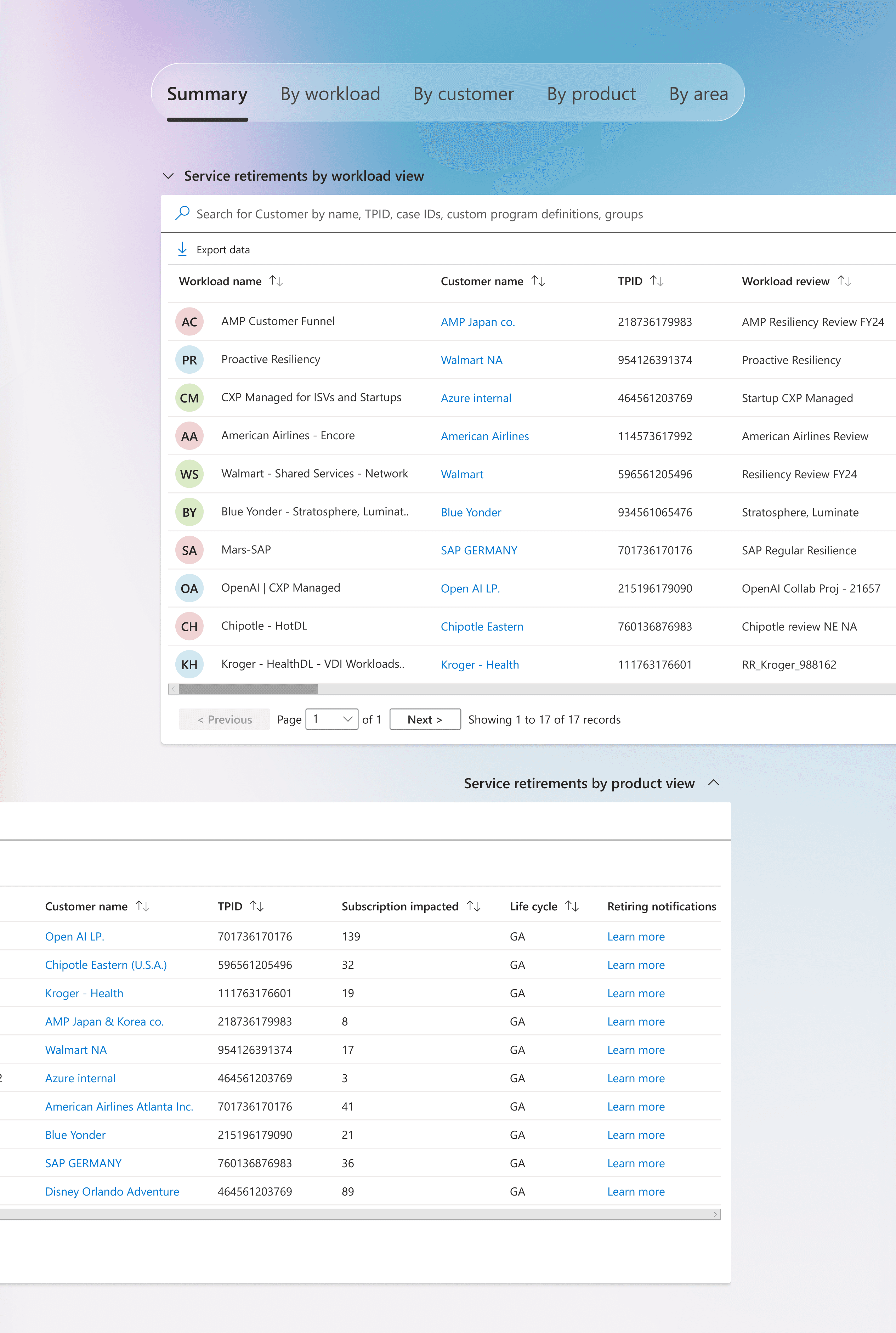Image resolution: width=896 pixels, height=1333 pixels.
Task: Click the Export data download icon
Action: coord(182,249)
